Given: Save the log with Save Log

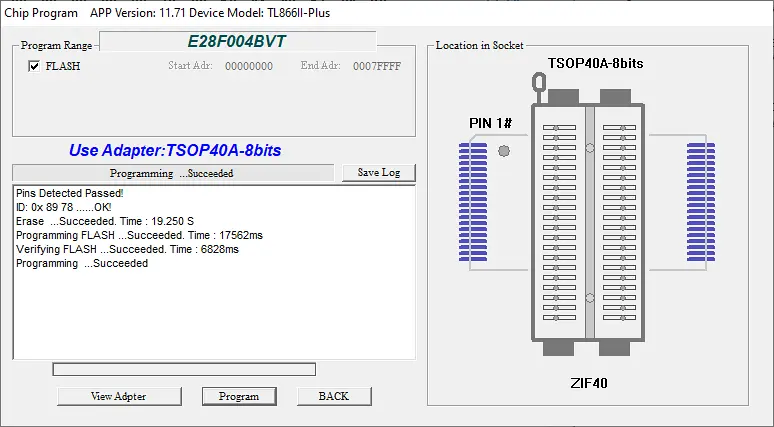Looking at the screenshot, I should [x=379, y=172].
